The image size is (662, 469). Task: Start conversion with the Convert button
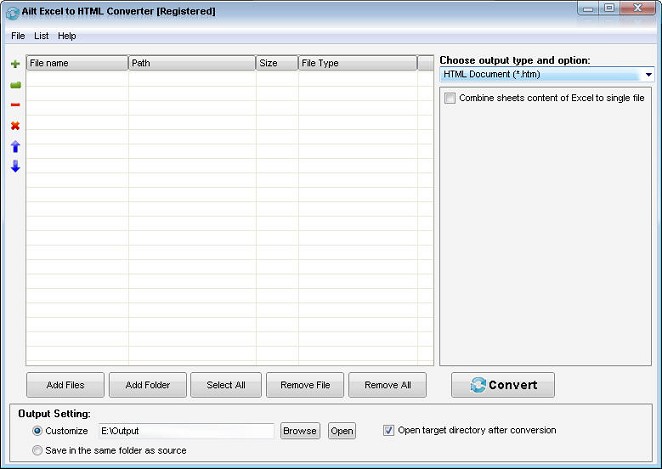(x=503, y=385)
